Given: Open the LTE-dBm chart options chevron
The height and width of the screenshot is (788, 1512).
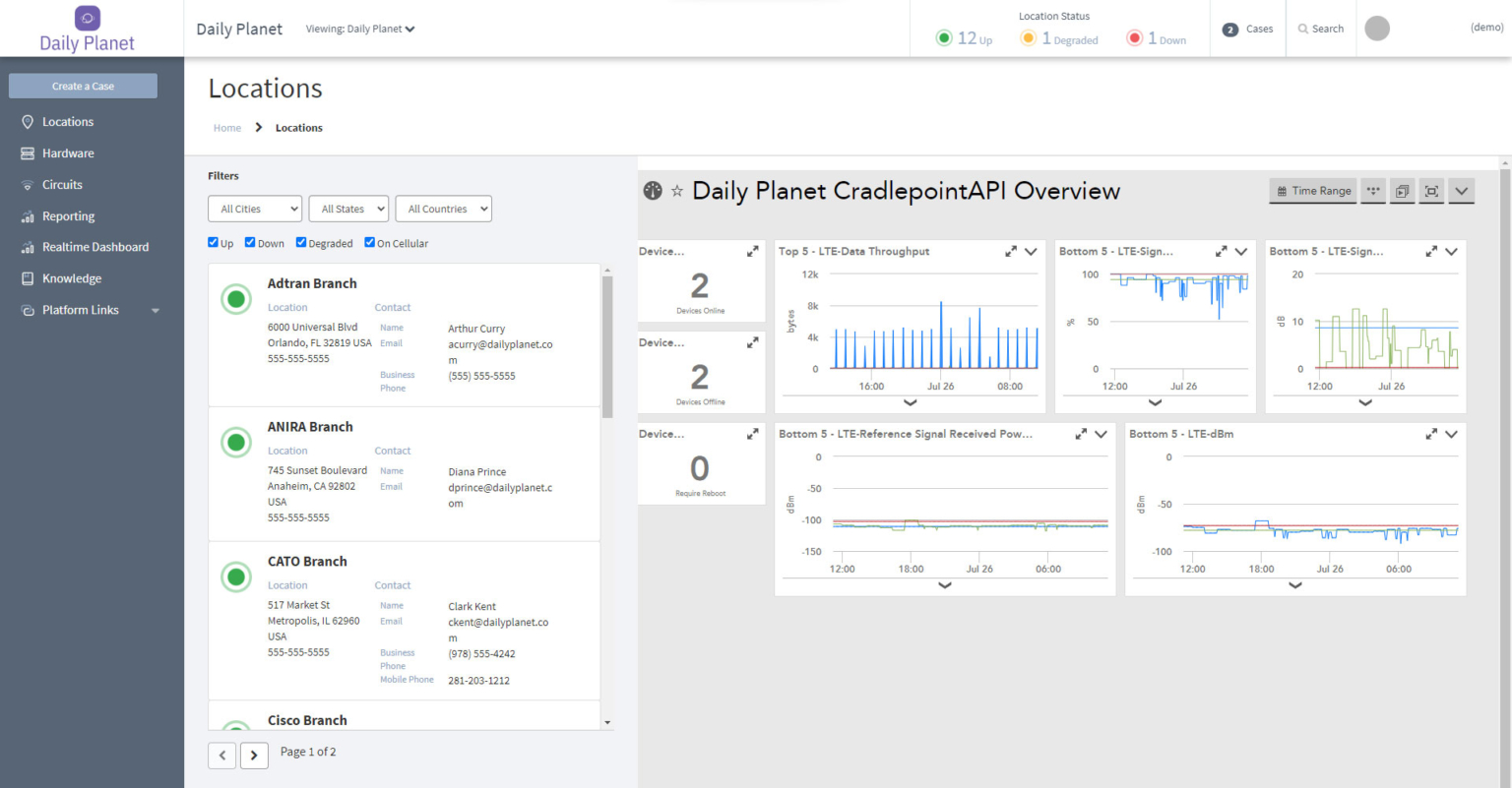Looking at the screenshot, I should [x=1451, y=434].
